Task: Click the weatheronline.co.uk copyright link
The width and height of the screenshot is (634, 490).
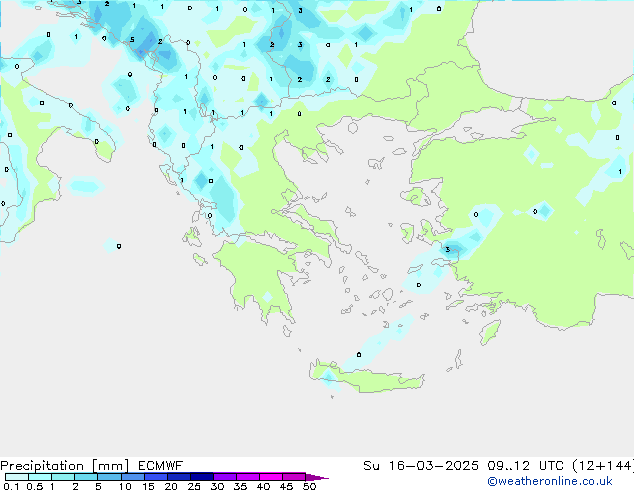Action: [x=550, y=481]
